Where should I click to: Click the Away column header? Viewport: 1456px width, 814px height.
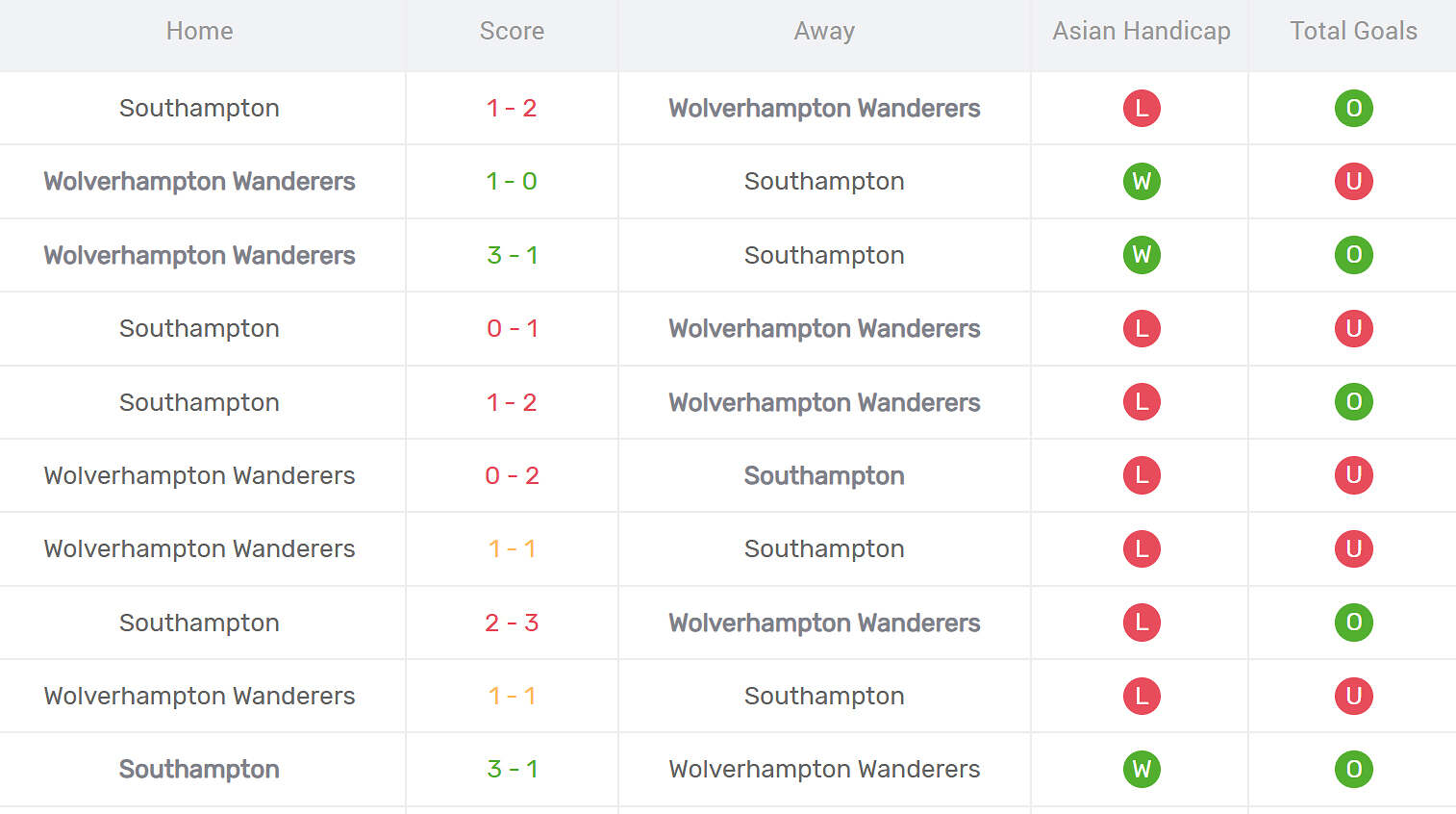tap(824, 32)
